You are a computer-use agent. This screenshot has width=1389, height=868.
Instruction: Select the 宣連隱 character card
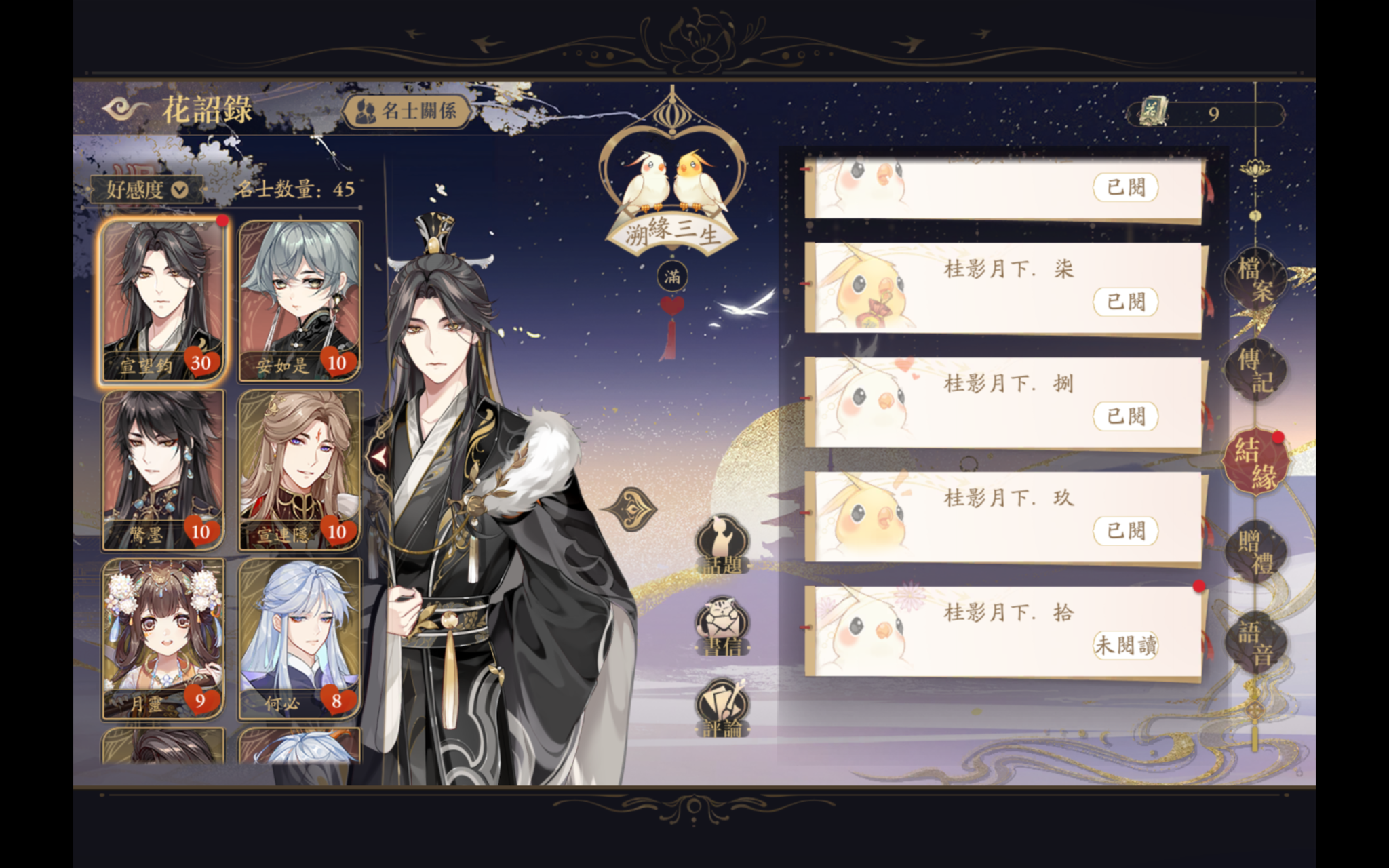click(300, 469)
